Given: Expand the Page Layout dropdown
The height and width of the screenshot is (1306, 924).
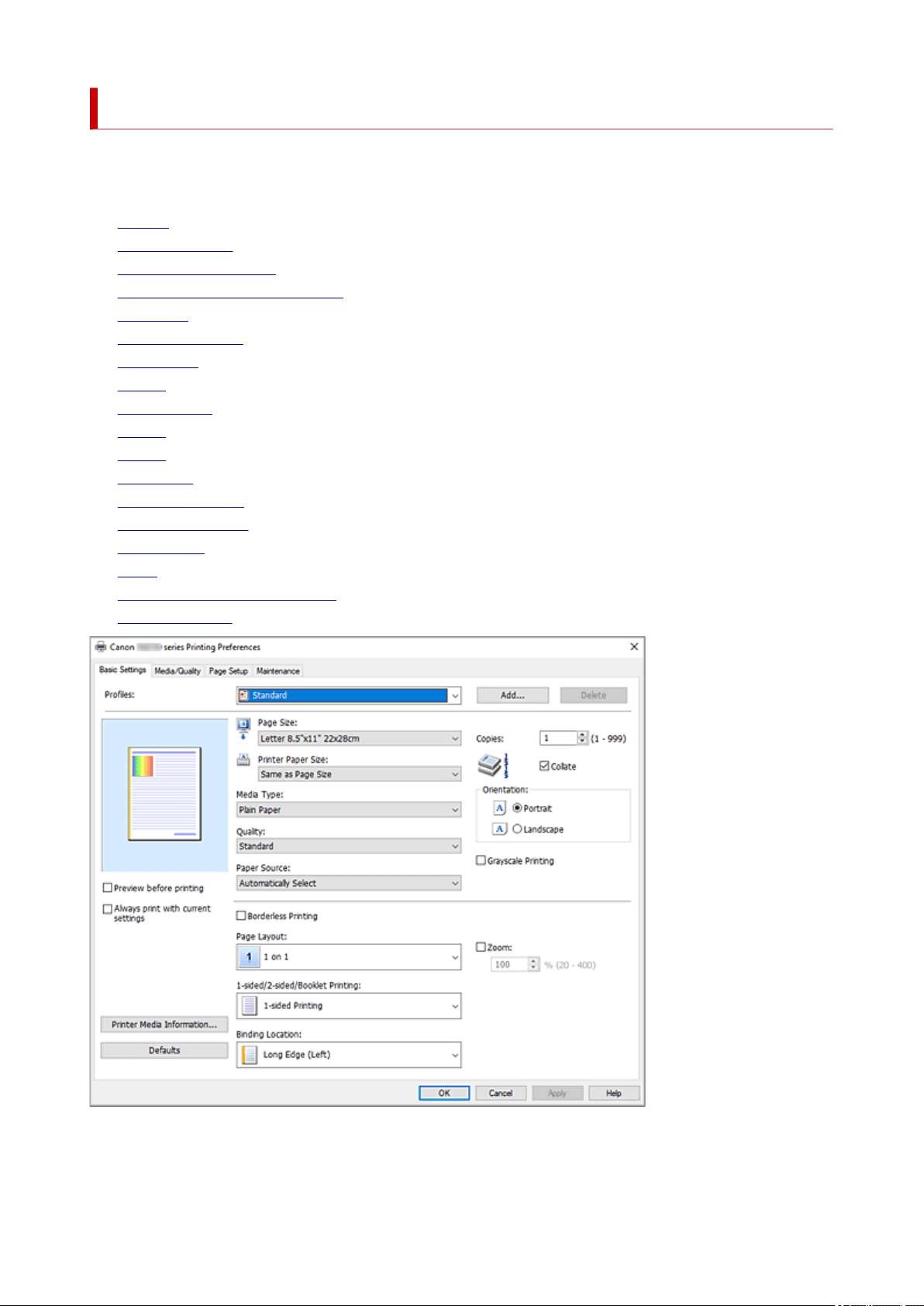Looking at the screenshot, I should (349, 956).
